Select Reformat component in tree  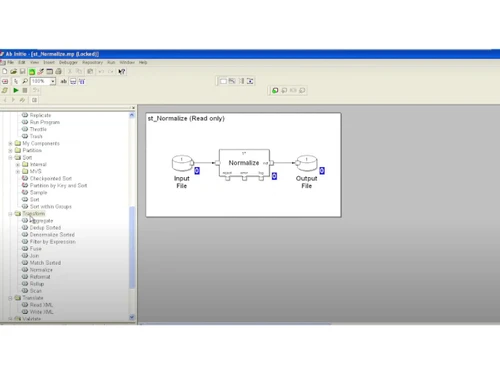[40, 277]
